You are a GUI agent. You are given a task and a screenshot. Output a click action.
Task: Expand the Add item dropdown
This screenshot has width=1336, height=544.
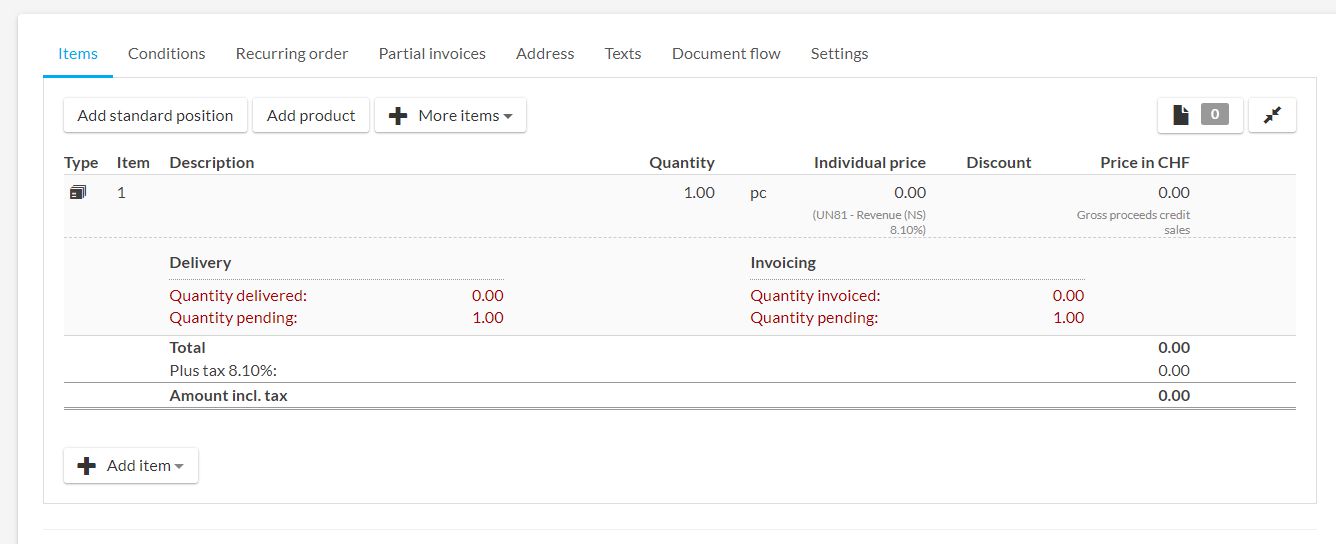coord(131,465)
